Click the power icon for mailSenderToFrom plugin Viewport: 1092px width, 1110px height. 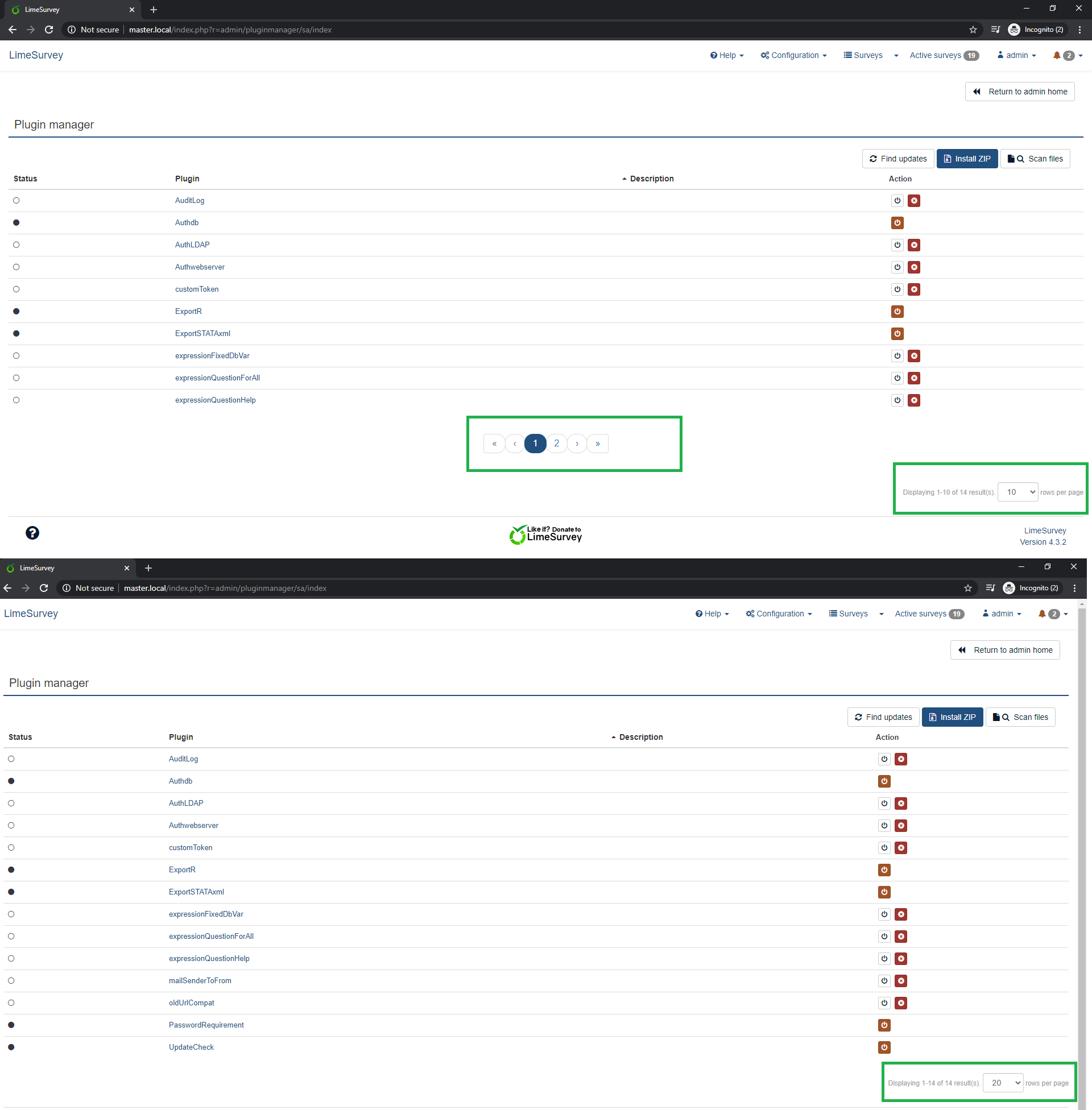[884, 980]
